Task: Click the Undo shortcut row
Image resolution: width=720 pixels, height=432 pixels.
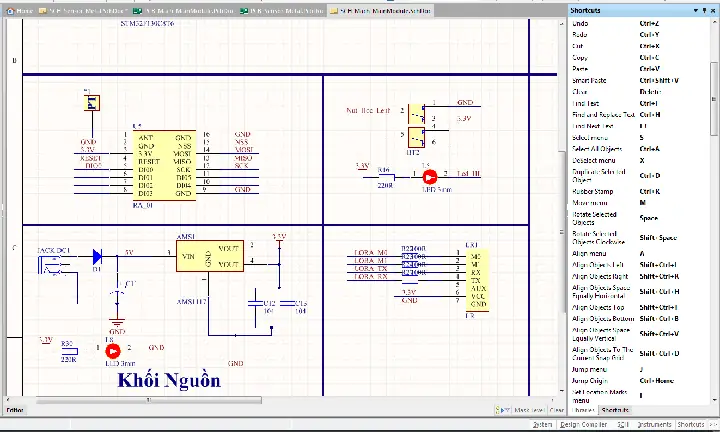Action: click(638, 23)
